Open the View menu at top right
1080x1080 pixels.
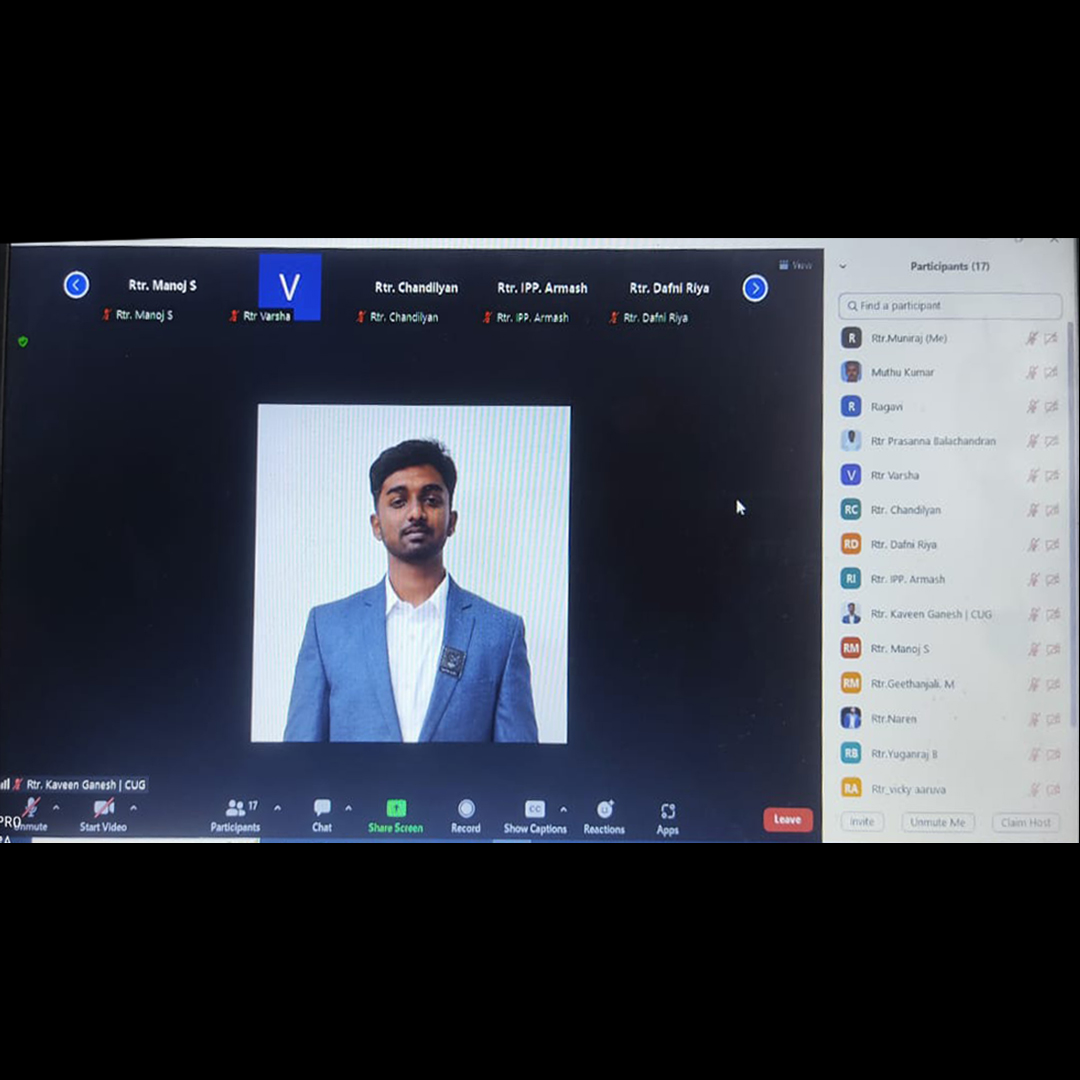click(796, 265)
